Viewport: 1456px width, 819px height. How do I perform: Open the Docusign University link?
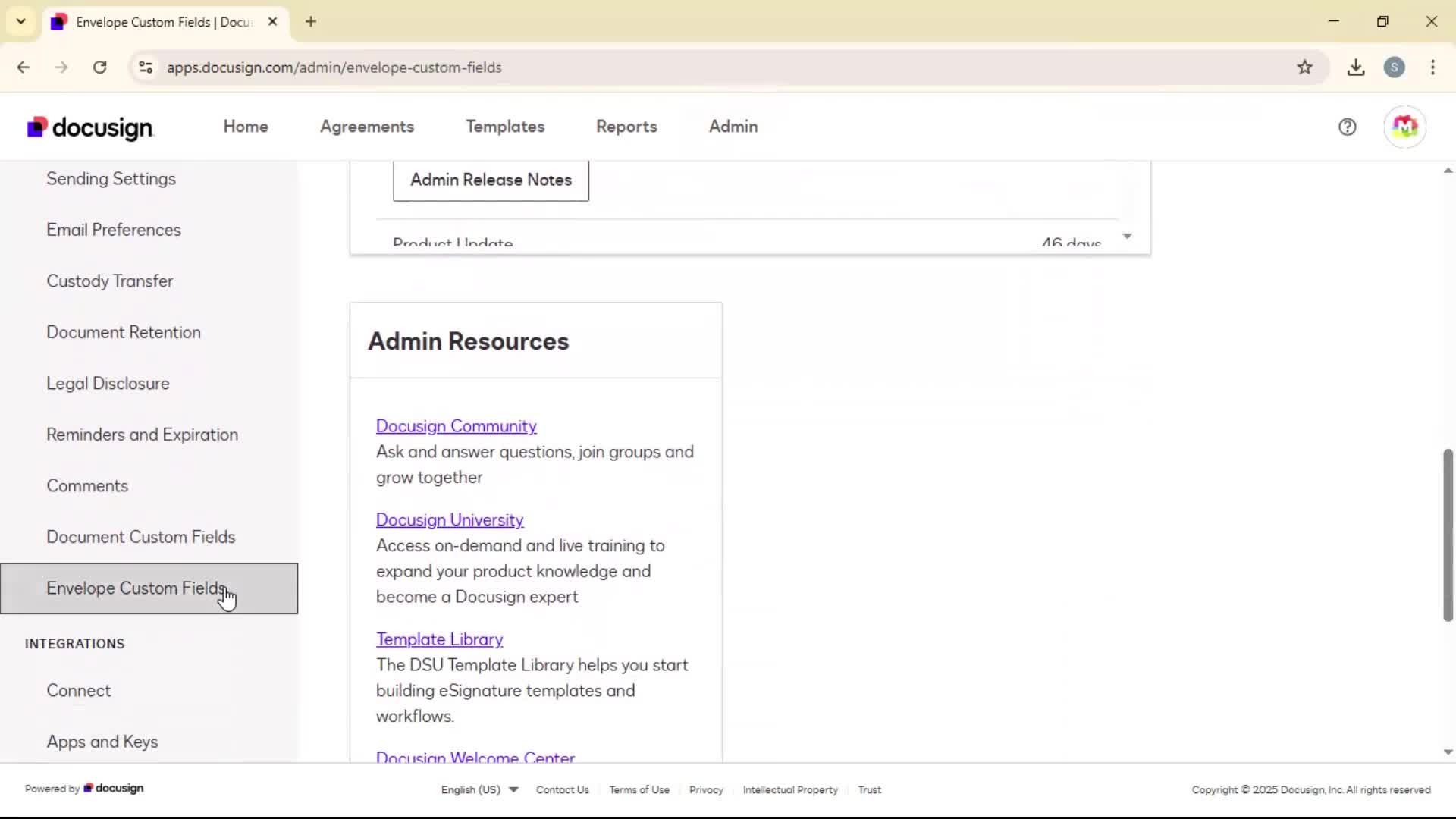450,520
